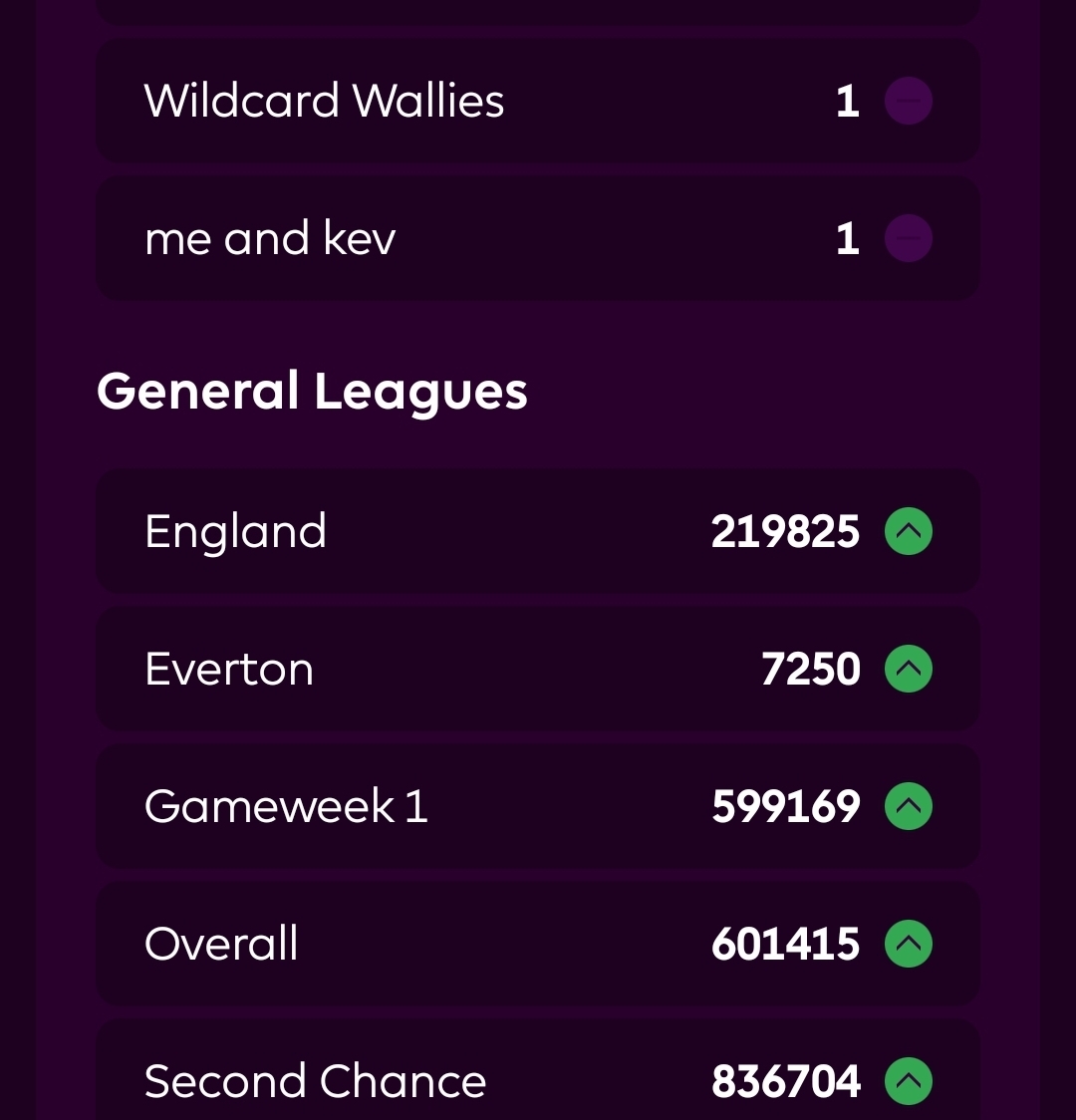Open the Wildcard Wallies league
Screen dimensions: 1076x1120
(325, 101)
